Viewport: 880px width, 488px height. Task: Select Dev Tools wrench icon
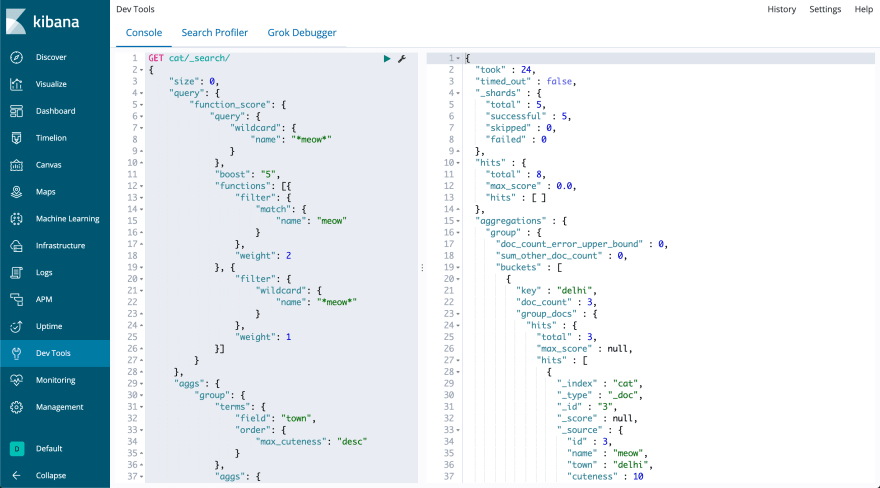point(16,353)
